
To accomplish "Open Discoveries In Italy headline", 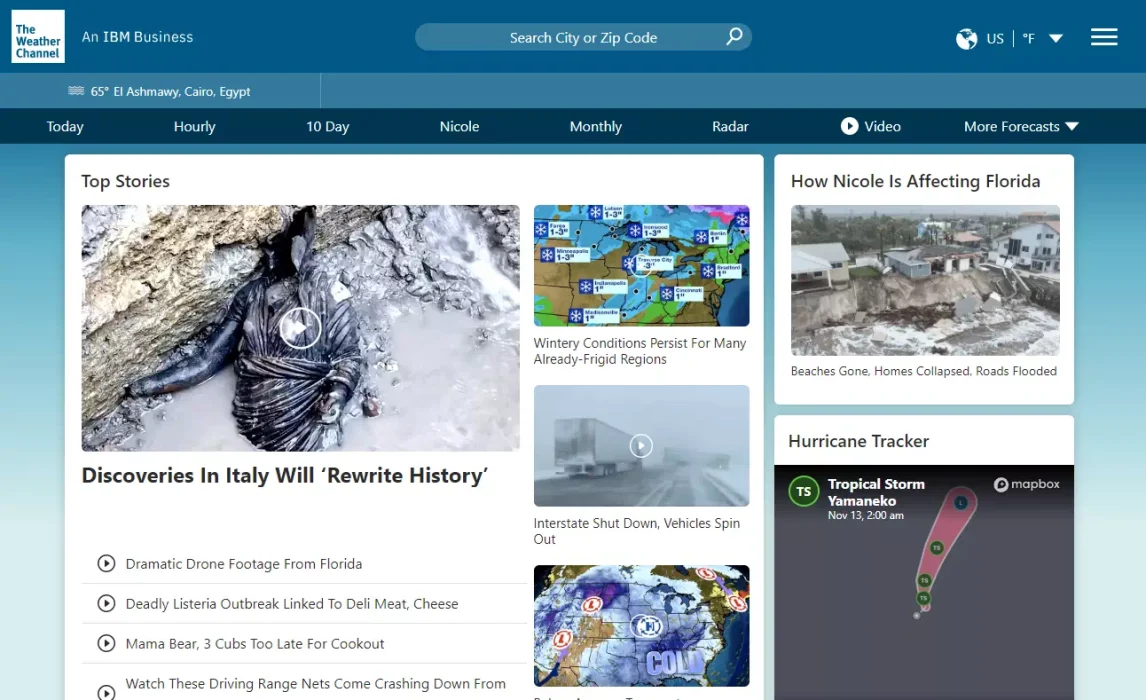I will pos(284,476).
